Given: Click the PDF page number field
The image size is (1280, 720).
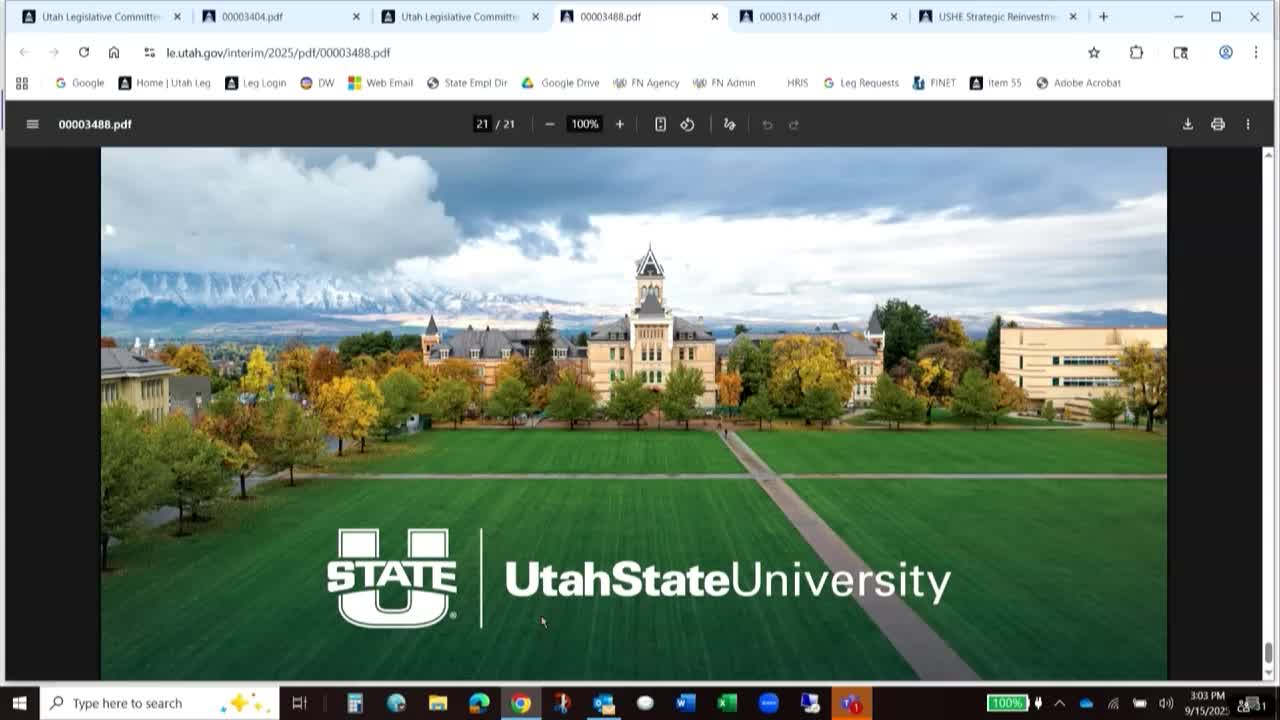Looking at the screenshot, I should (482, 124).
